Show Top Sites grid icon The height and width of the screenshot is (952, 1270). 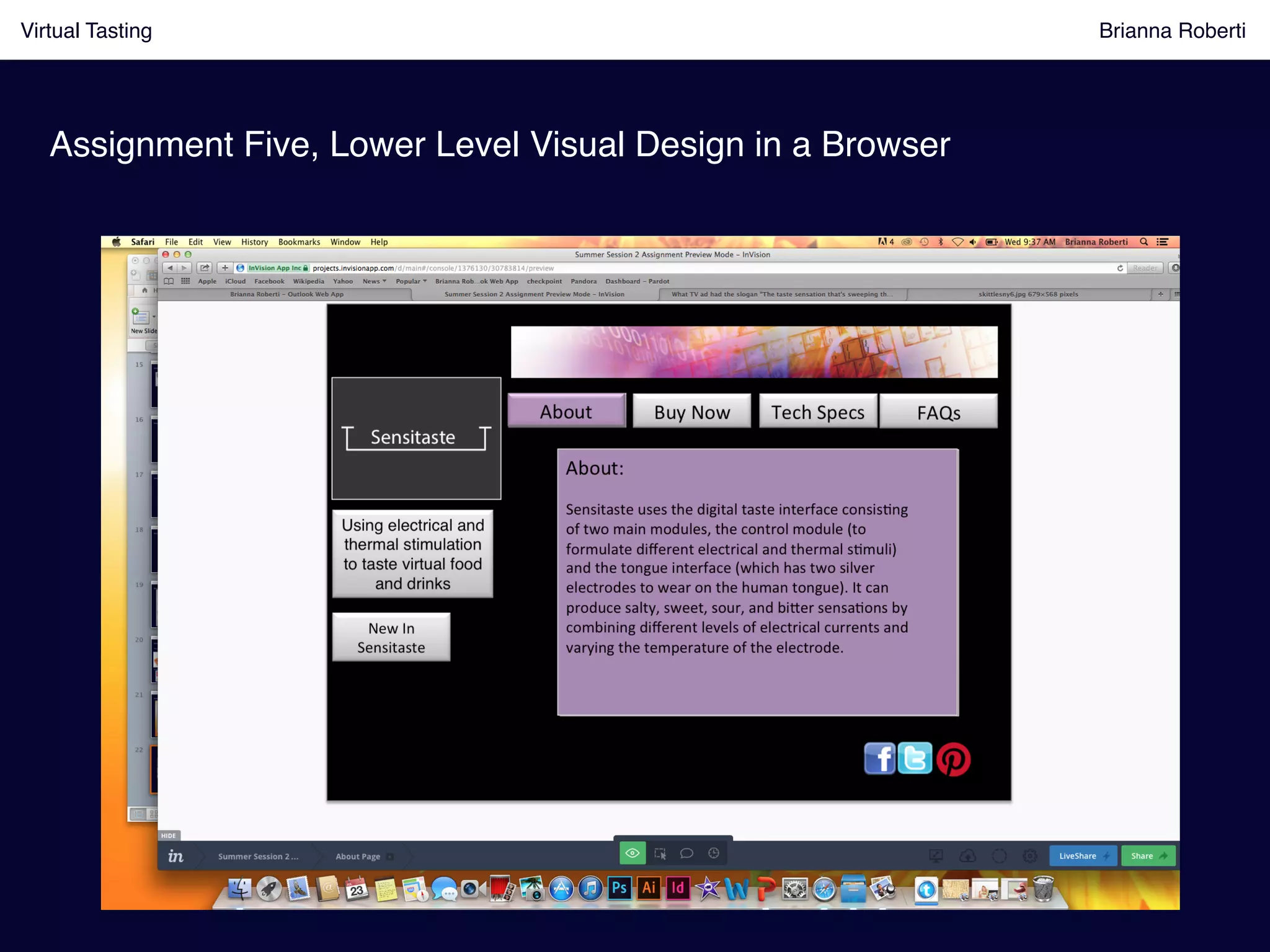[x=185, y=281]
